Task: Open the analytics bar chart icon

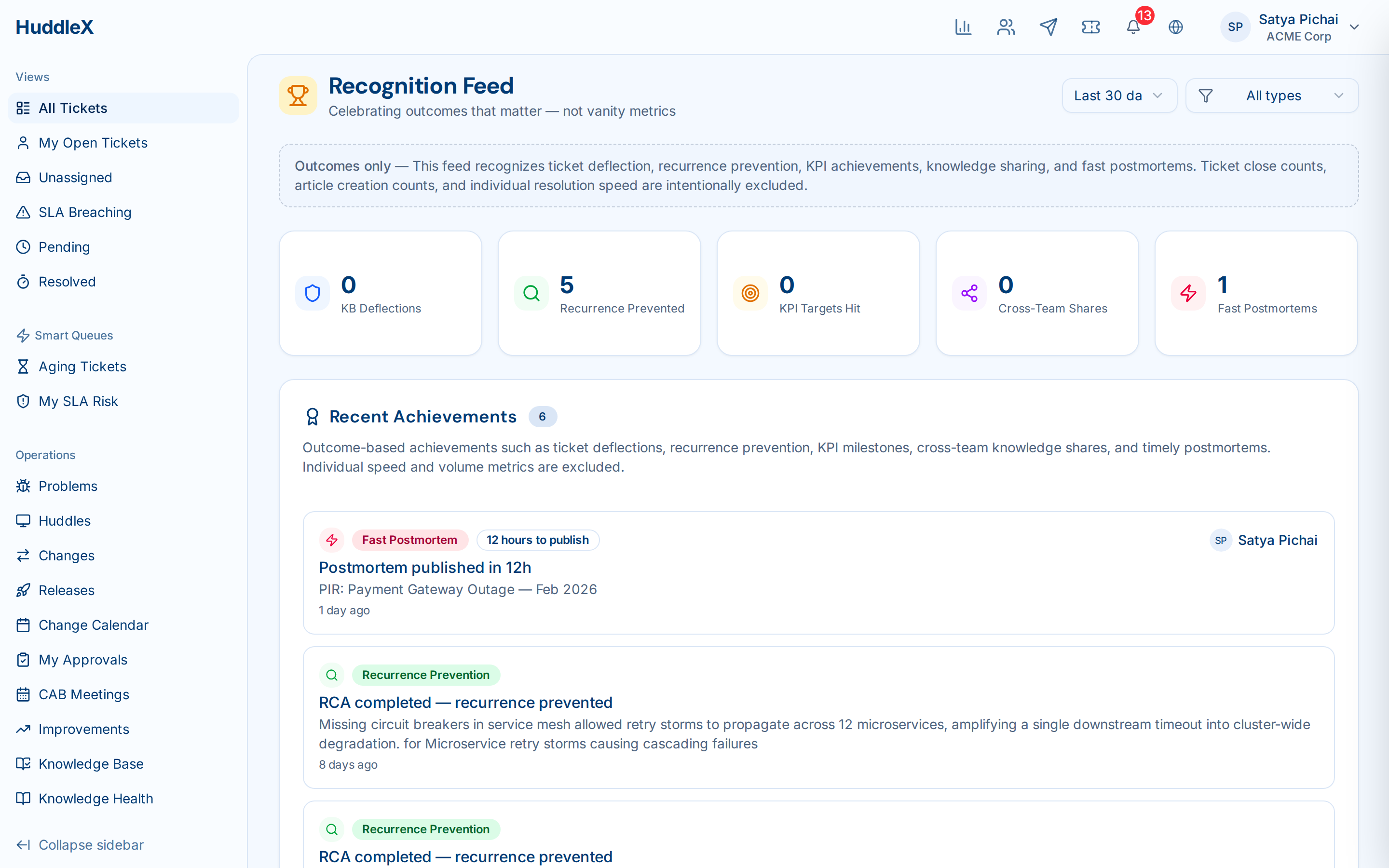Action: point(963,27)
